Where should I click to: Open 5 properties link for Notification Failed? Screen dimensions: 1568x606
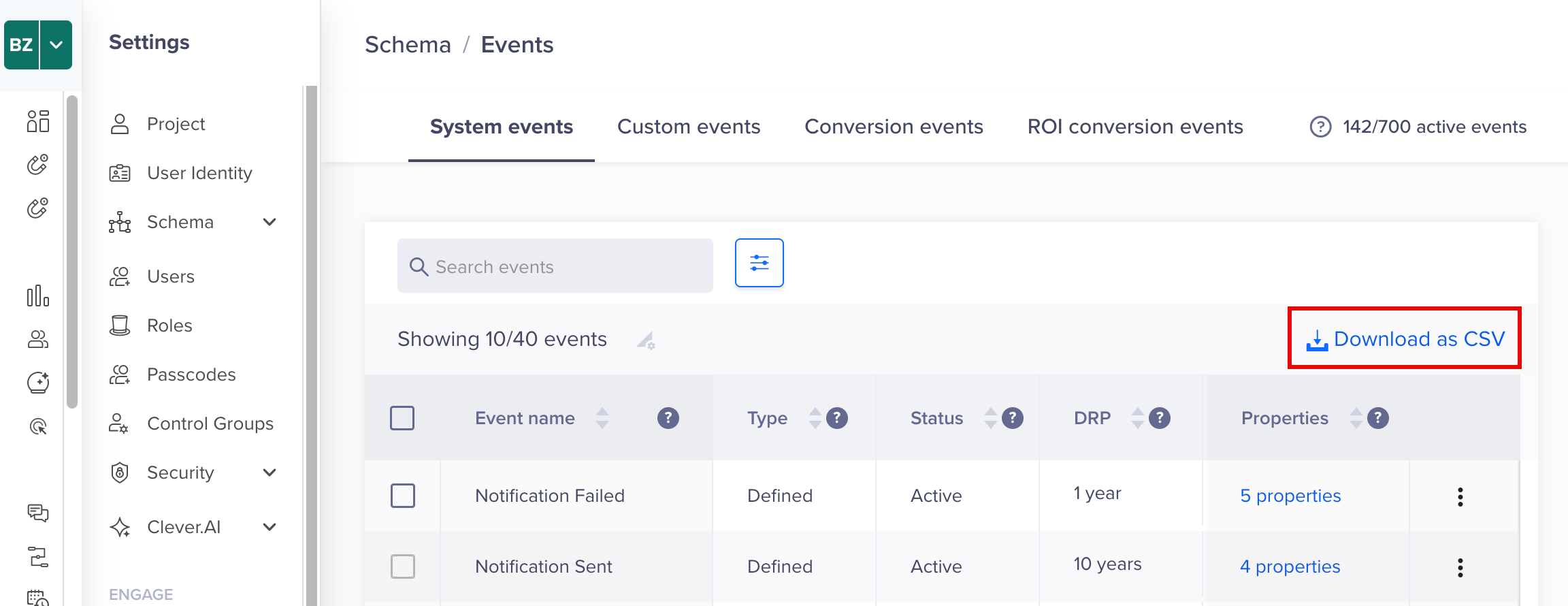click(x=1290, y=496)
